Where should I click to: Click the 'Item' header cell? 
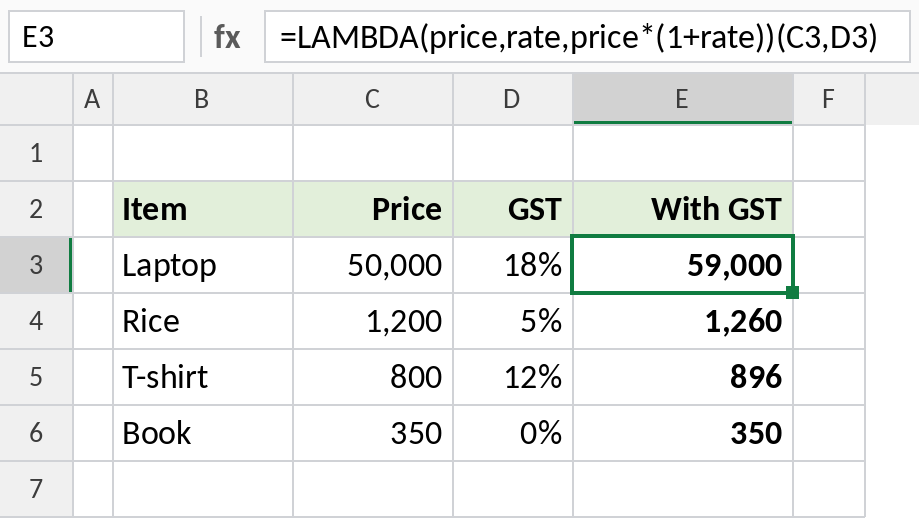click(x=202, y=209)
